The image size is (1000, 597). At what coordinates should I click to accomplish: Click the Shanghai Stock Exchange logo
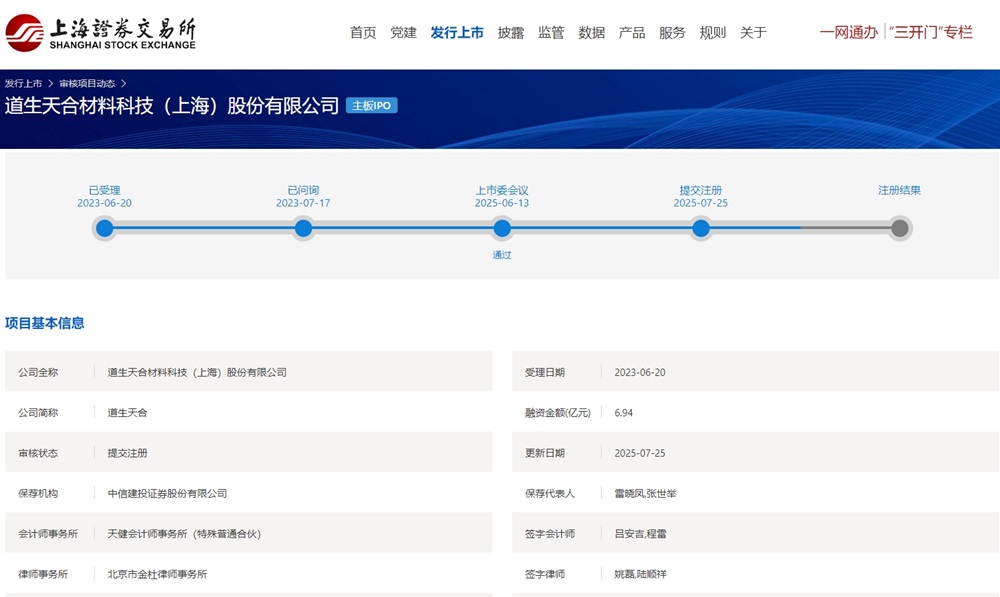101,32
